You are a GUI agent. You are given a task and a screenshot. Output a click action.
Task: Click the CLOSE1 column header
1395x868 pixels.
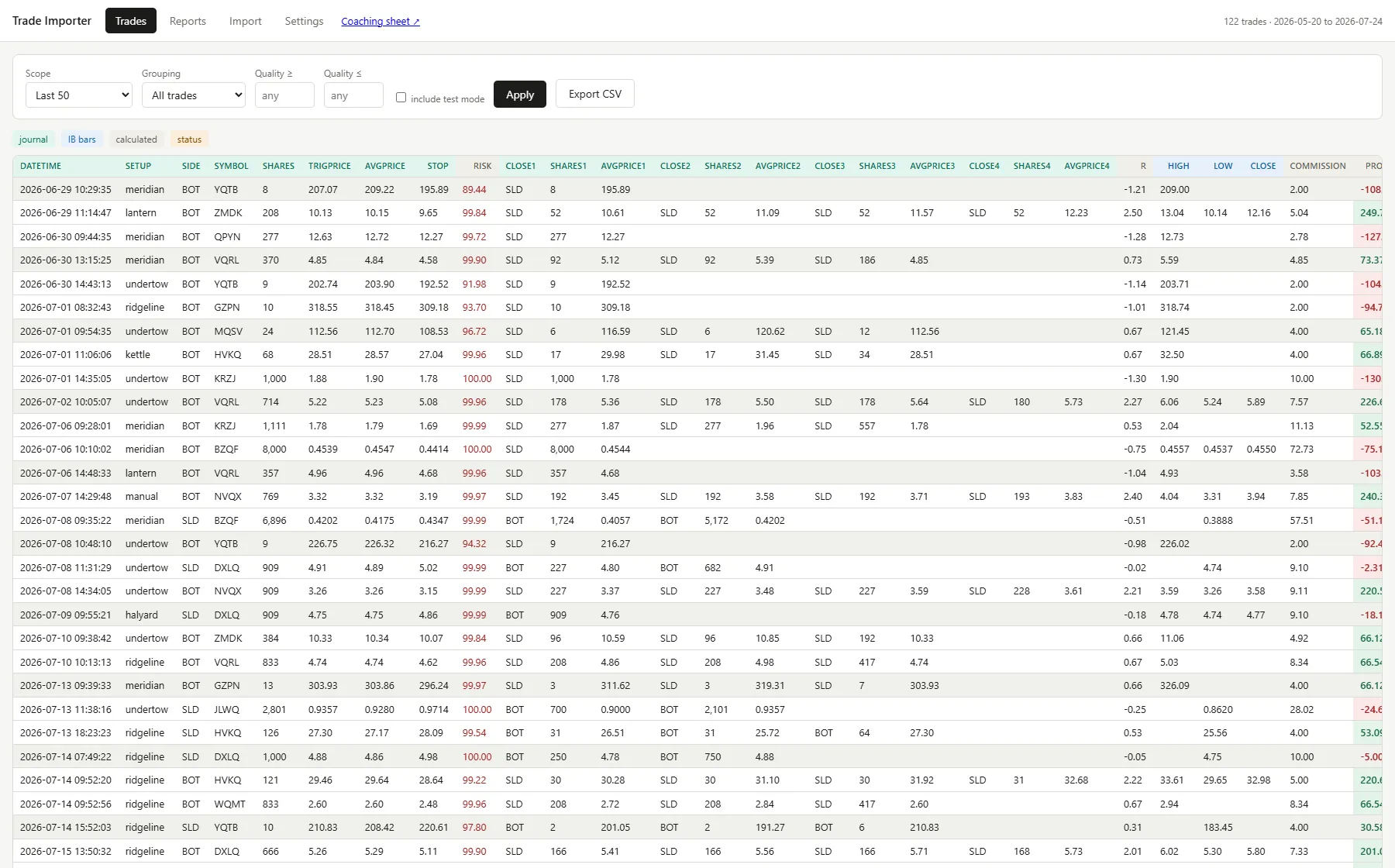(x=520, y=166)
